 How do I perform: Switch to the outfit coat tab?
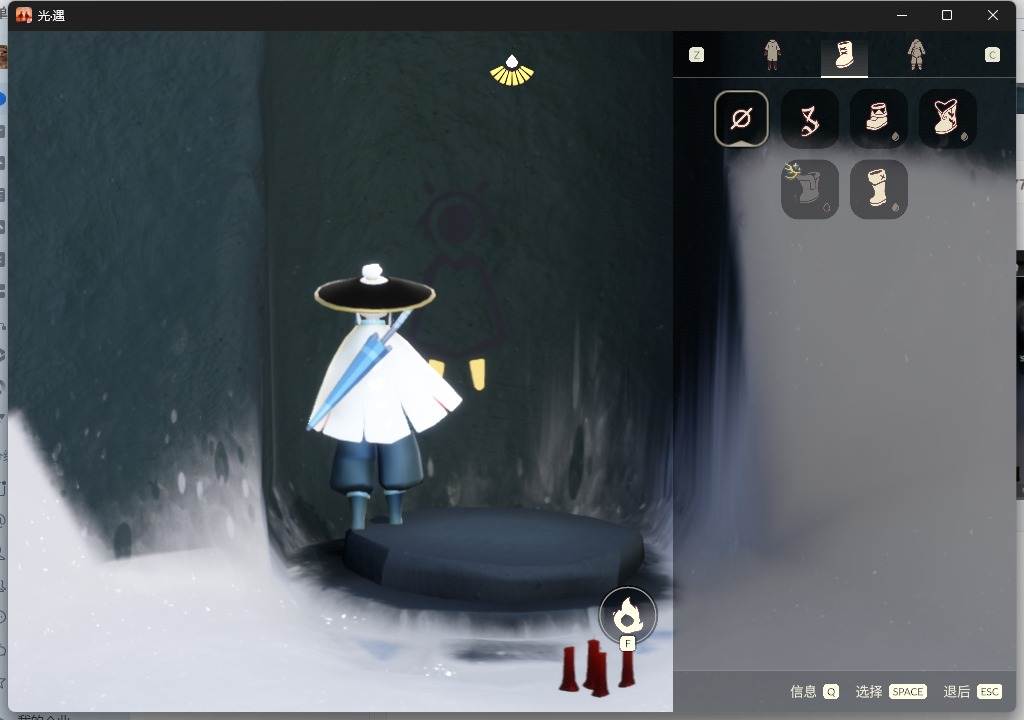pos(772,54)
